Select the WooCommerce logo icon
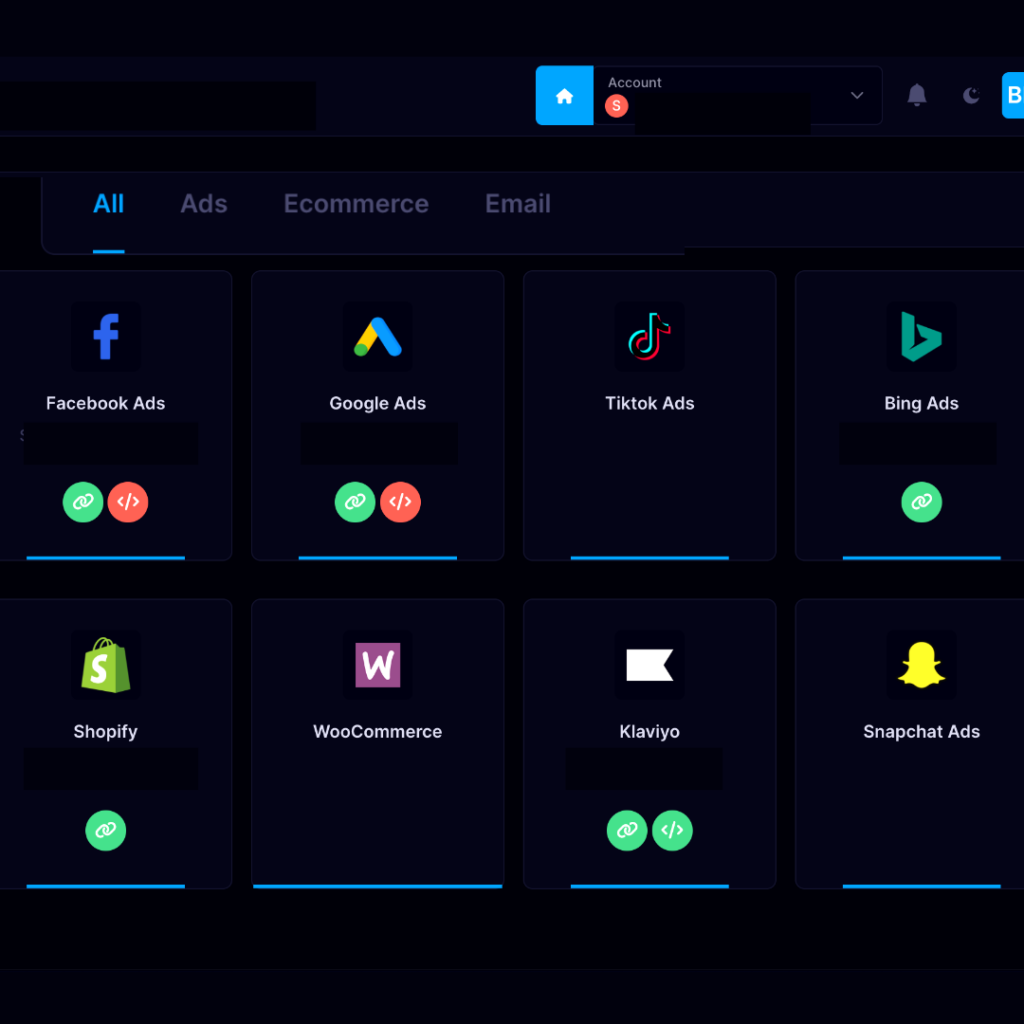Viewport: 1024px width, 1024px height. coord(377,665)
